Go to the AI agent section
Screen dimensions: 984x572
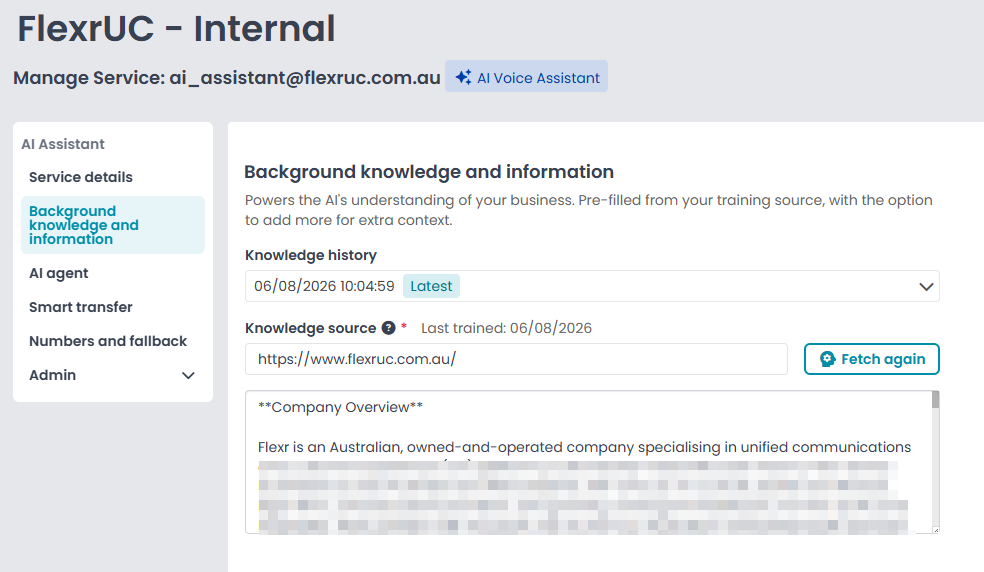pos(112,273)
